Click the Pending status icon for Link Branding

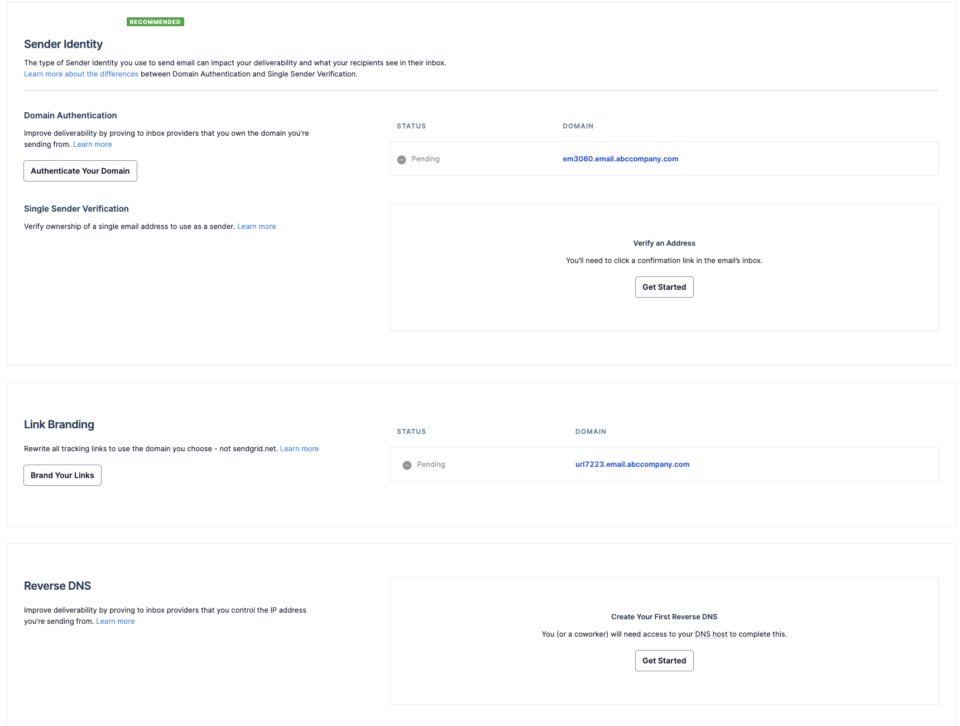point(407,465)
